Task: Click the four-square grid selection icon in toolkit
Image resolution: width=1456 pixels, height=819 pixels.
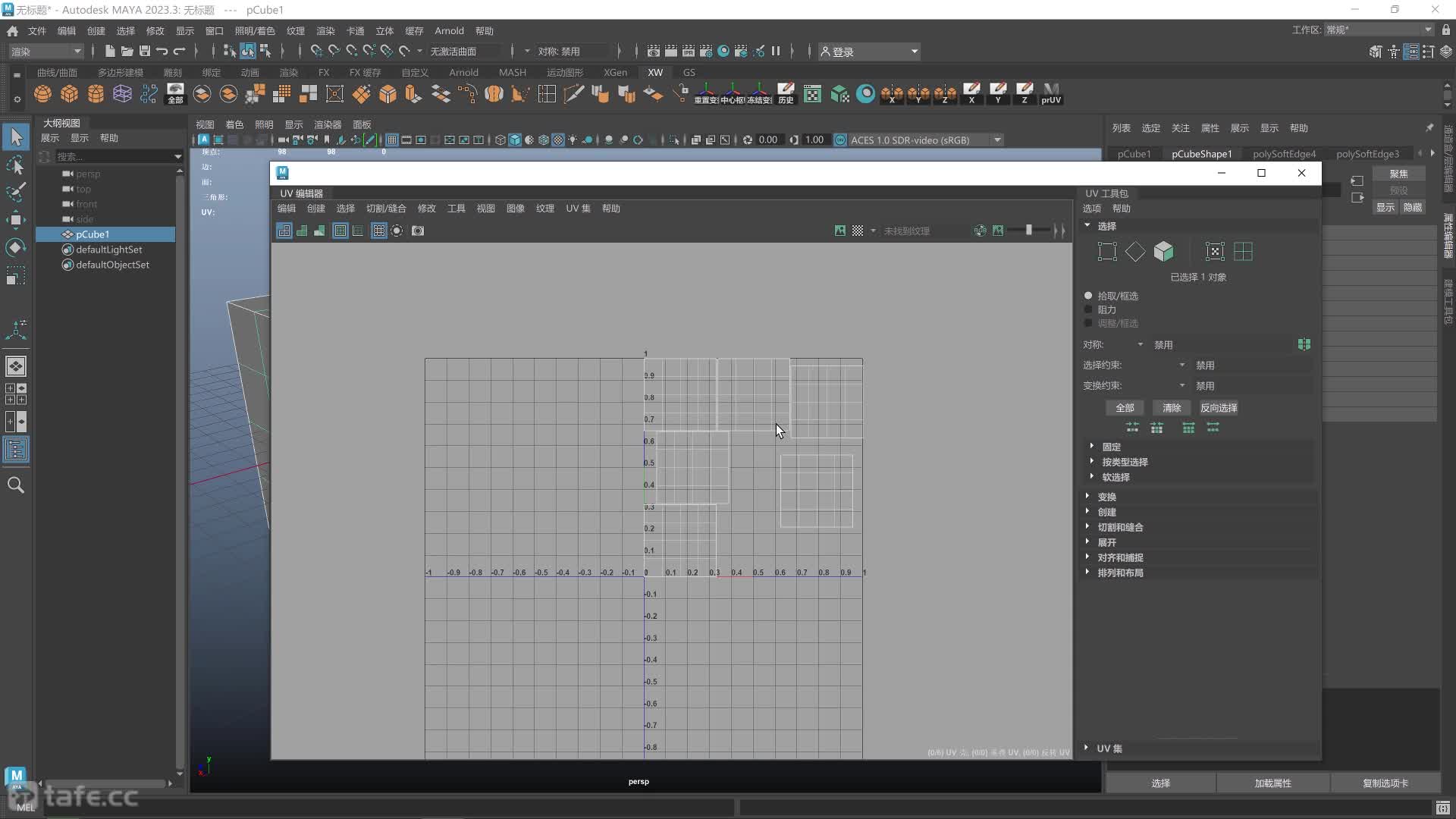Action: click(x=1243, y=252)
